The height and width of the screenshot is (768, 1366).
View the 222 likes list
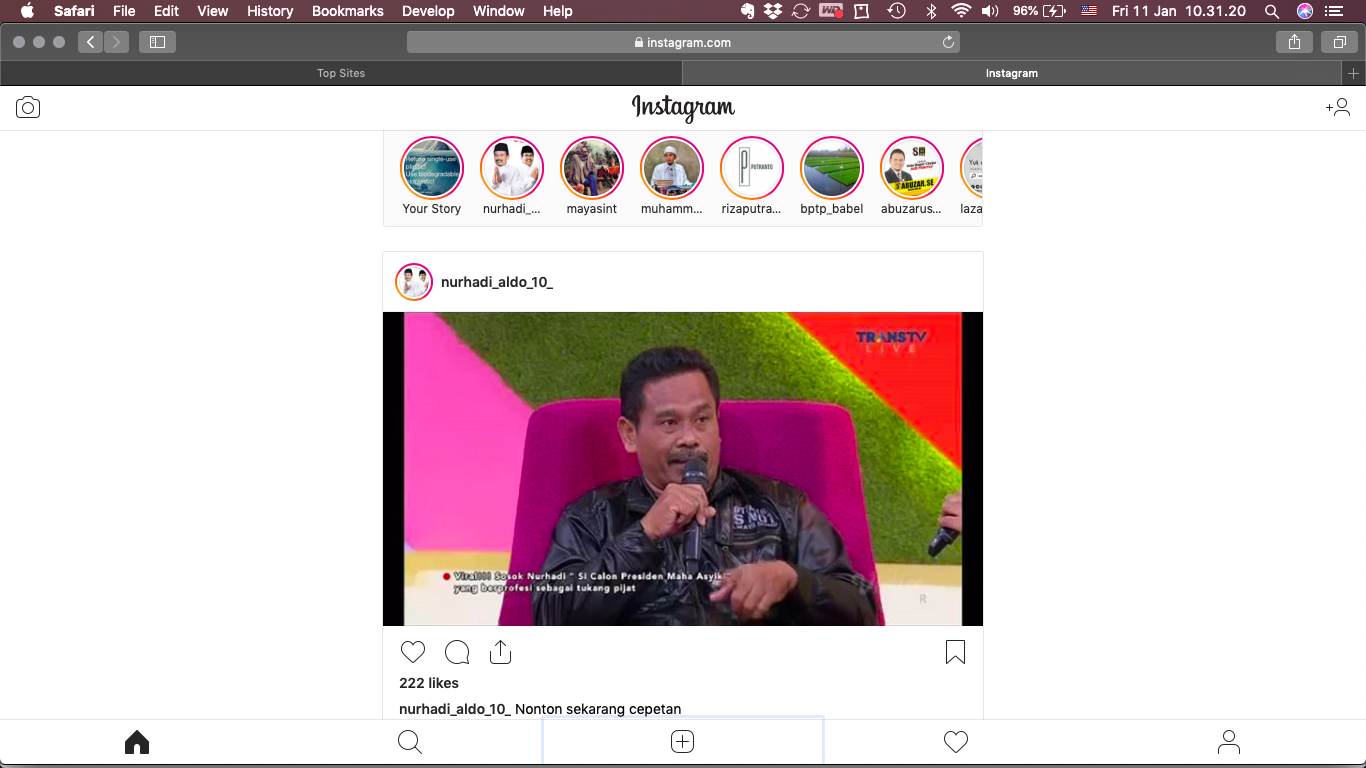click(x=429, y=683)
